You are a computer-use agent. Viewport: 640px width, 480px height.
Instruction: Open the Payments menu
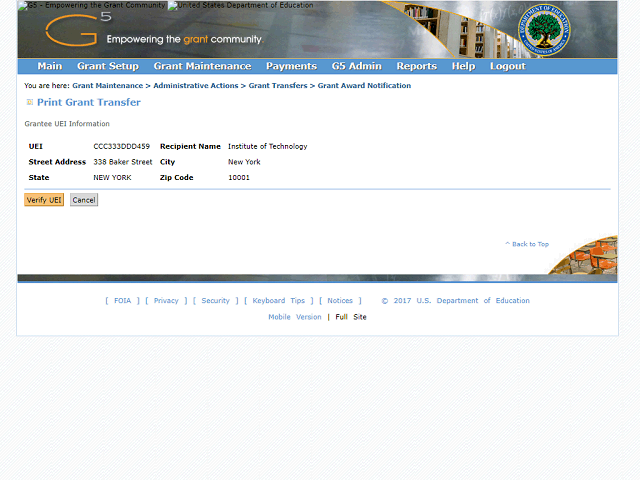point(291,66)
